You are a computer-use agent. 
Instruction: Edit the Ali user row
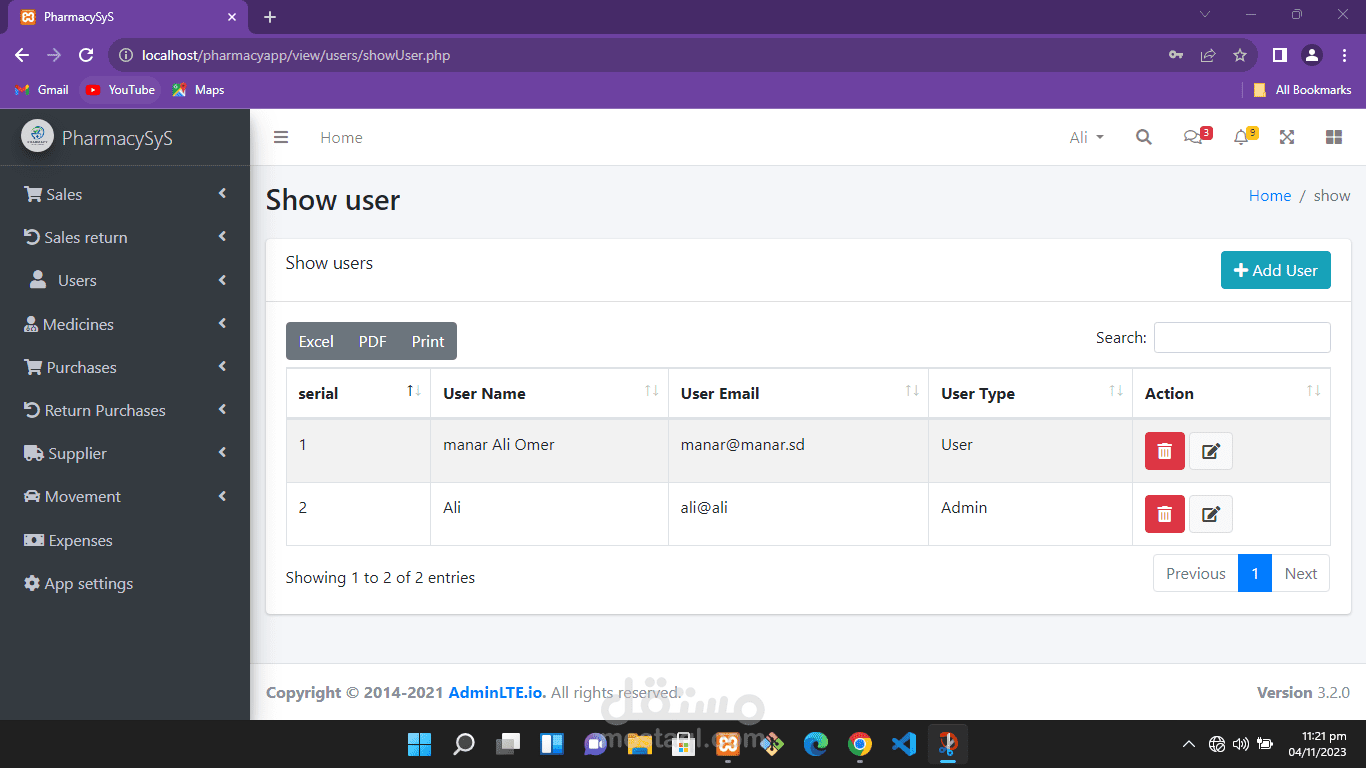[x=1210, y=514]
